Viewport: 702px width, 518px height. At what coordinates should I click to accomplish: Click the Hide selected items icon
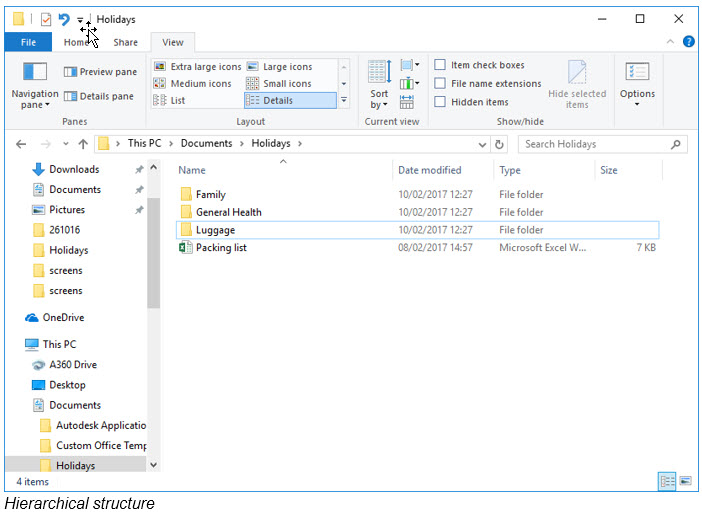point(577,73)
